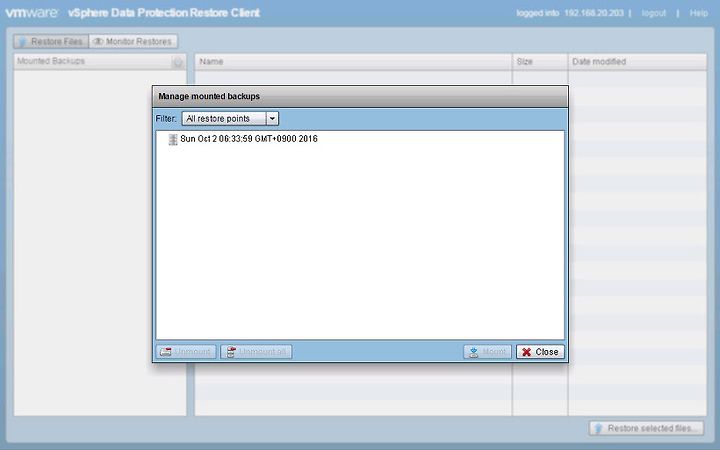Click the Restore Files tab icon
This screenshot has height=450, width=720.
22,42
